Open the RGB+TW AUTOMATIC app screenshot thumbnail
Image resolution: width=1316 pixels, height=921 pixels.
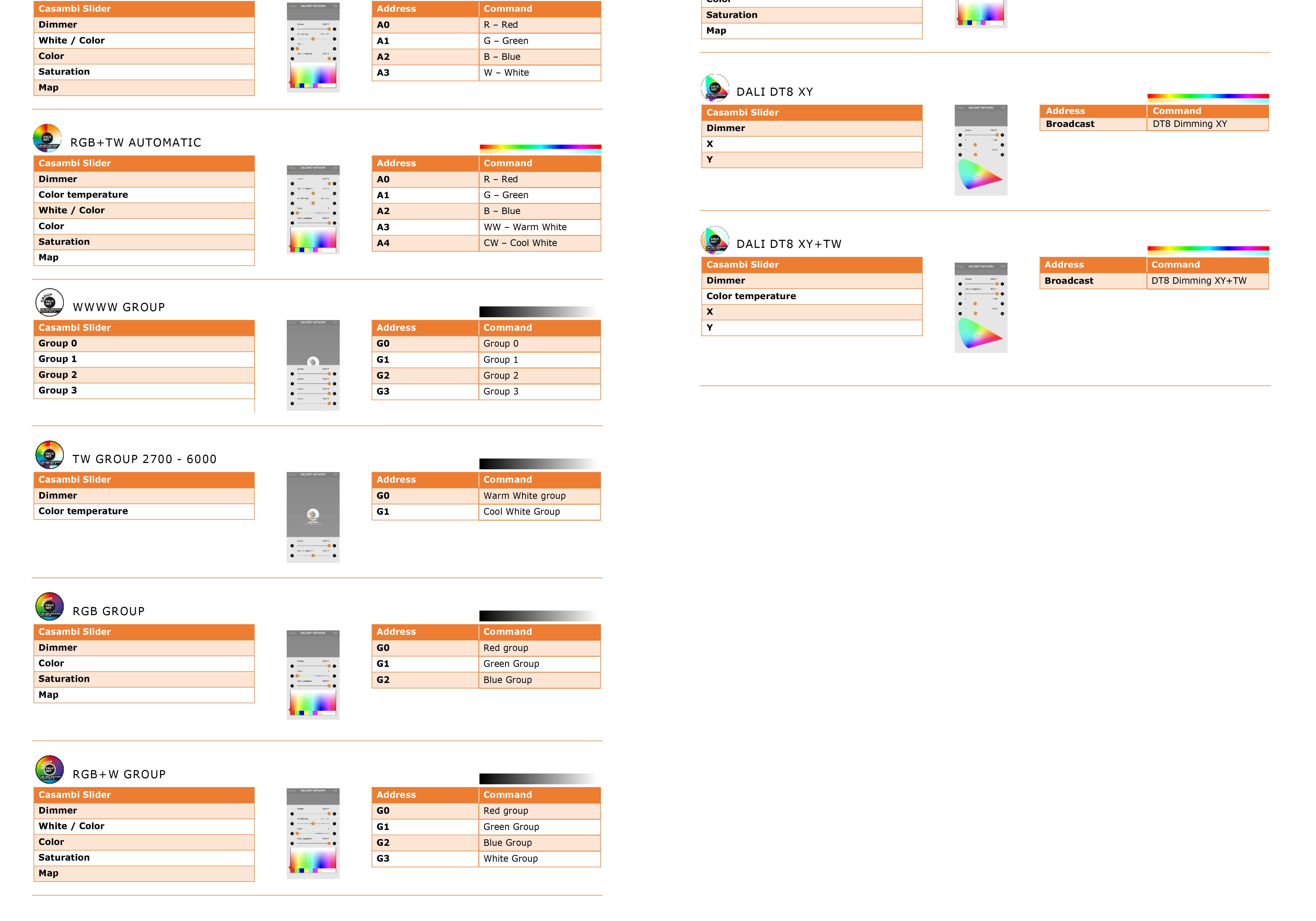click(313, 210)
